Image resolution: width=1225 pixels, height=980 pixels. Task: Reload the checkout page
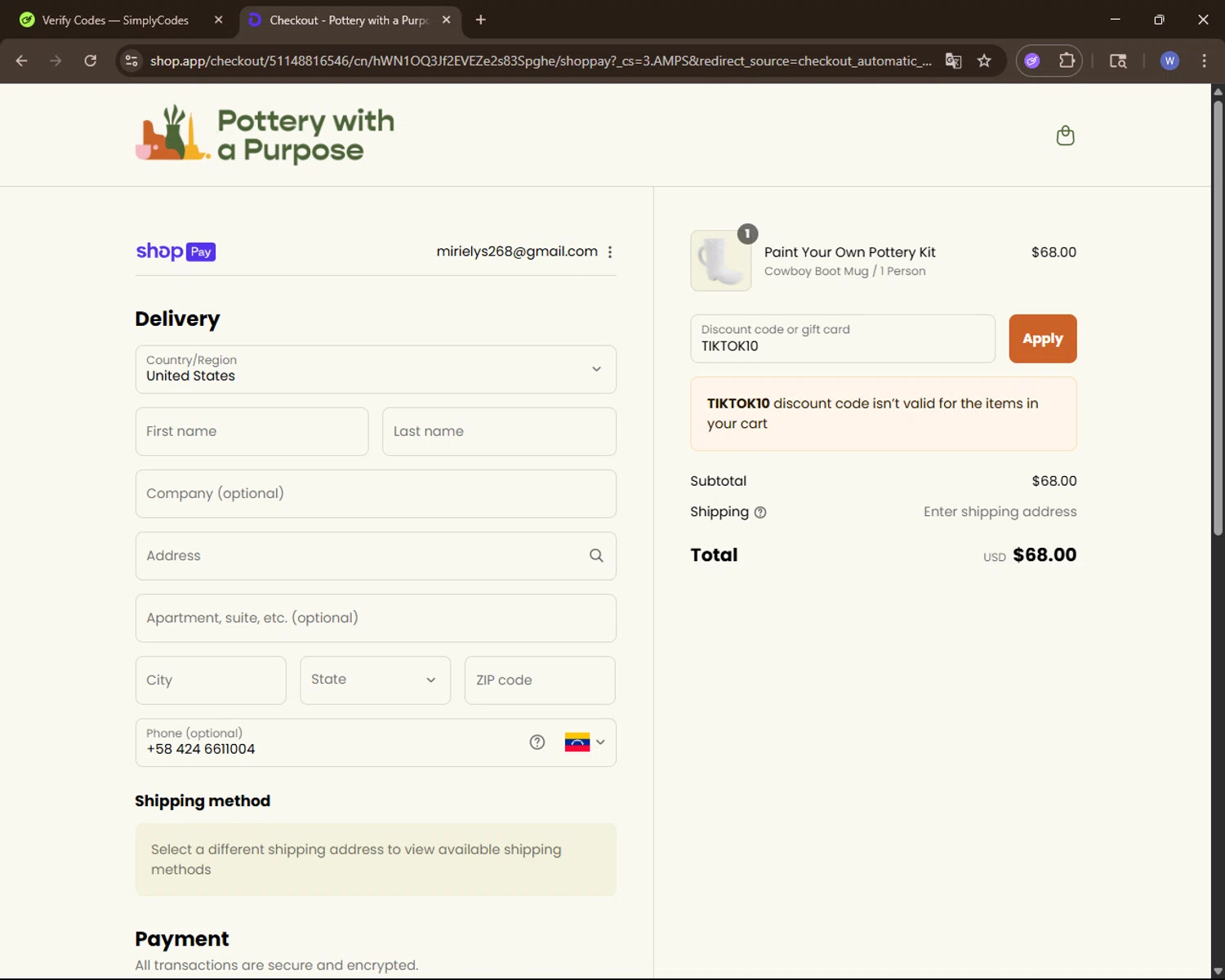tap(90, 60)
